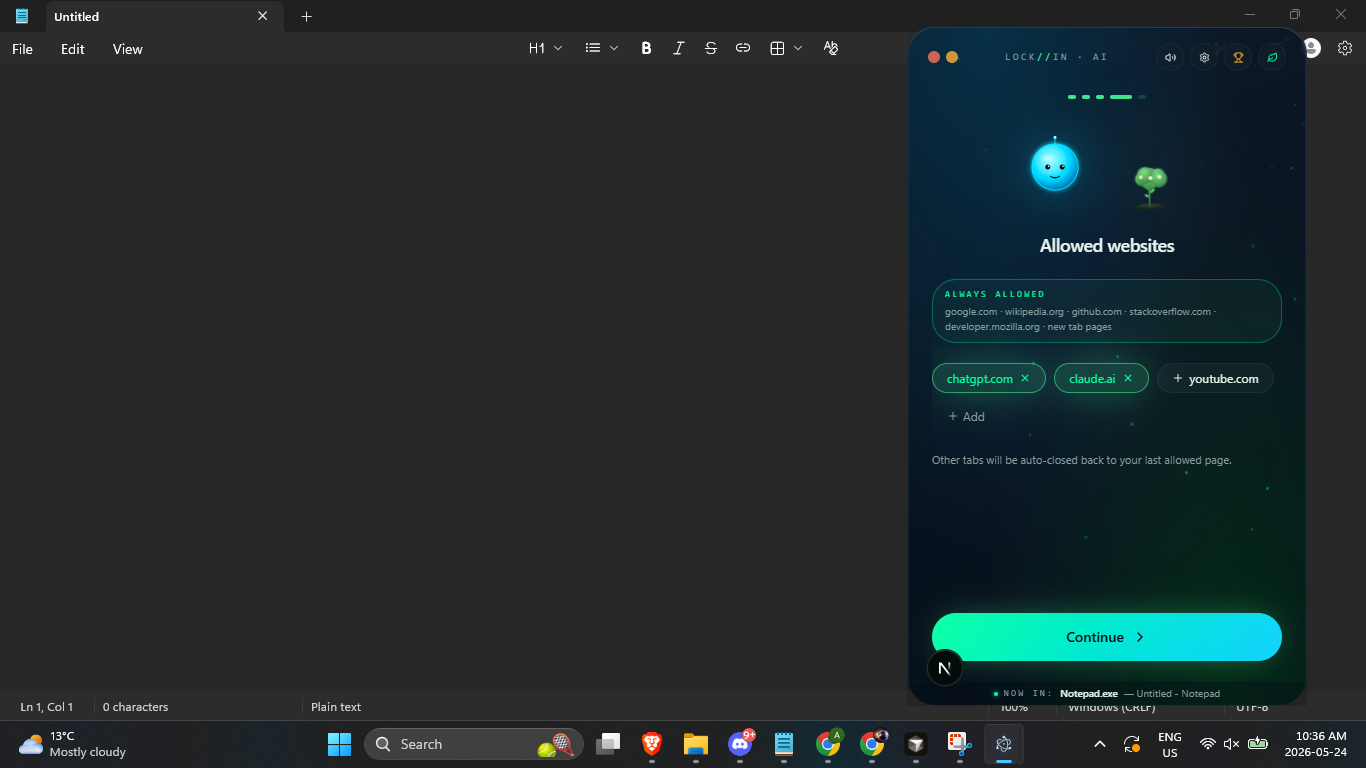
Task: Open the View menu
Action: click(127, 49)
